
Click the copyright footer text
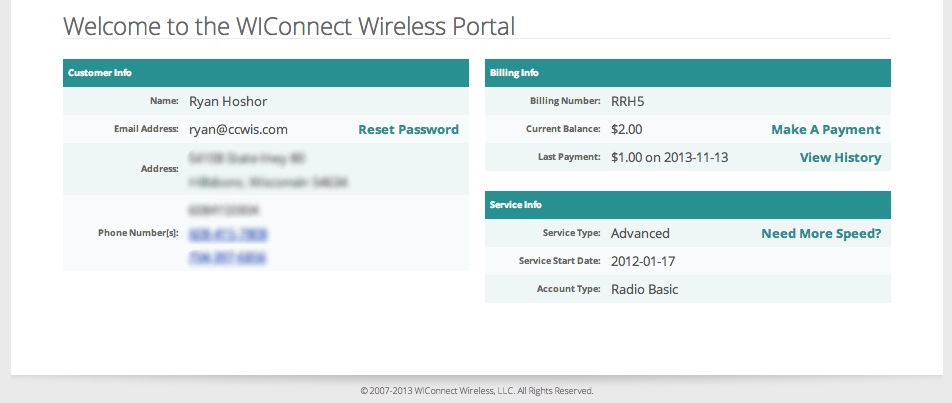tap(476, 391)
